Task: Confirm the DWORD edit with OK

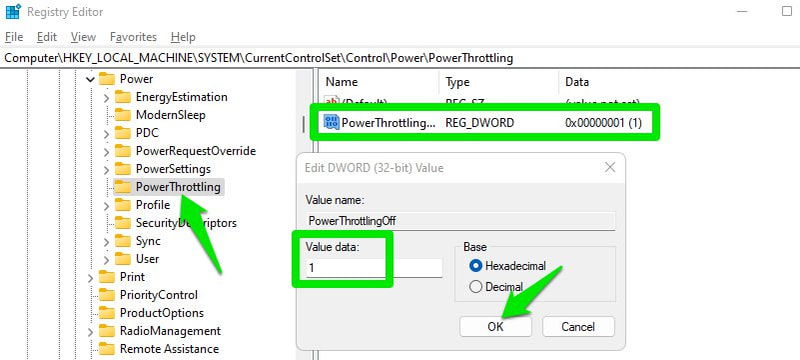Action: (495, 326)
